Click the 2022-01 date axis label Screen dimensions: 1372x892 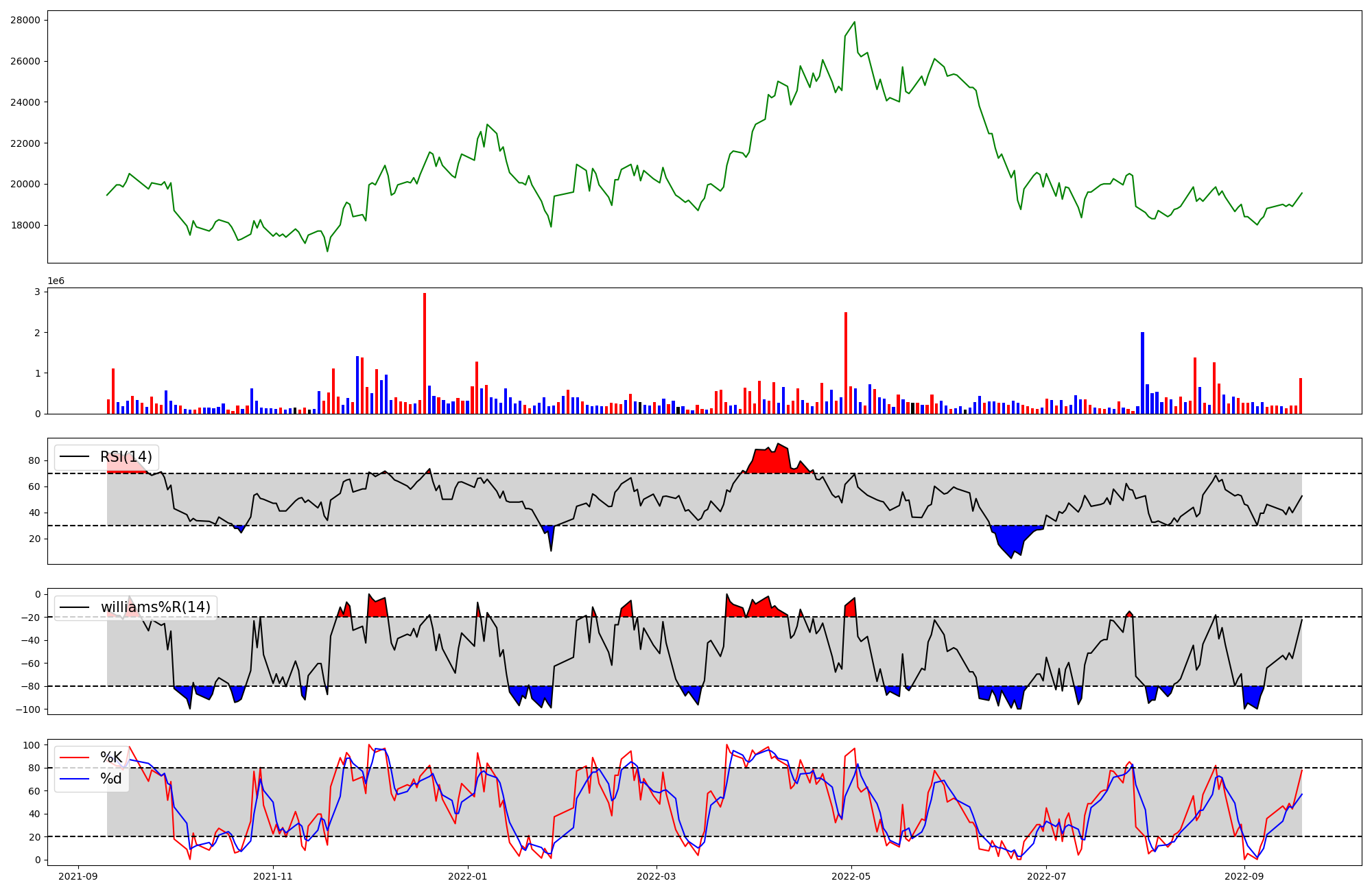(468, 876)
